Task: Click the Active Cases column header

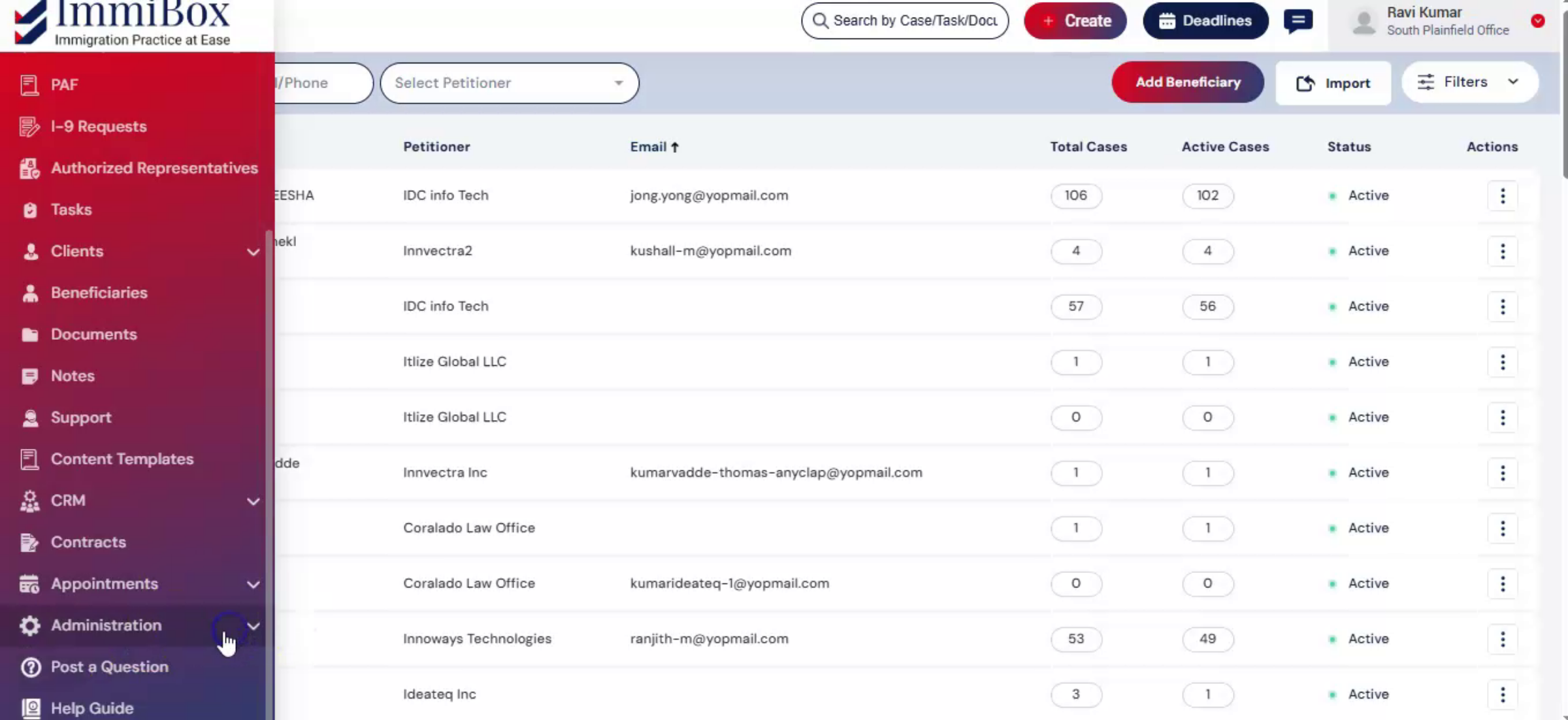Action: (x=1225, y=147)
